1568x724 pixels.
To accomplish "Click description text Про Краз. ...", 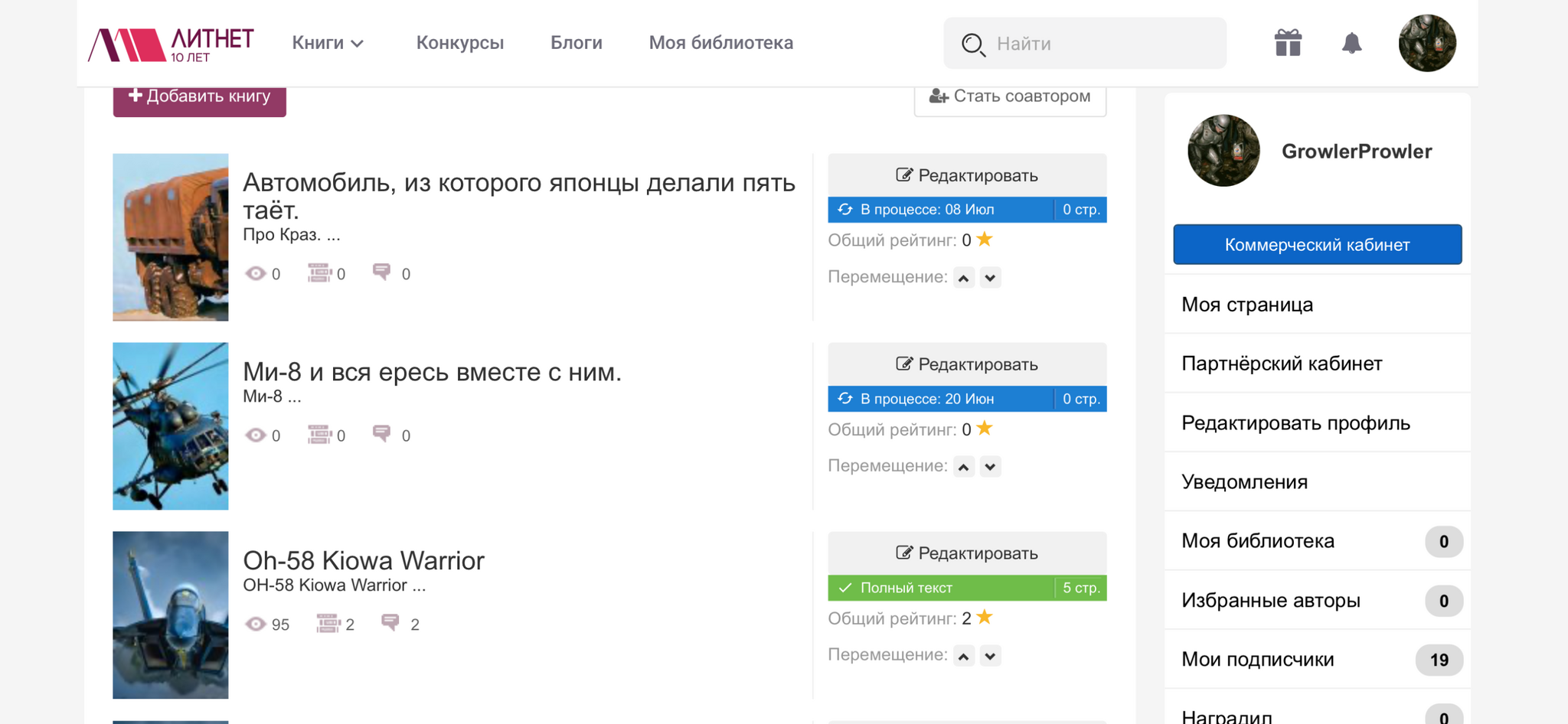I will tap(292, 235).
